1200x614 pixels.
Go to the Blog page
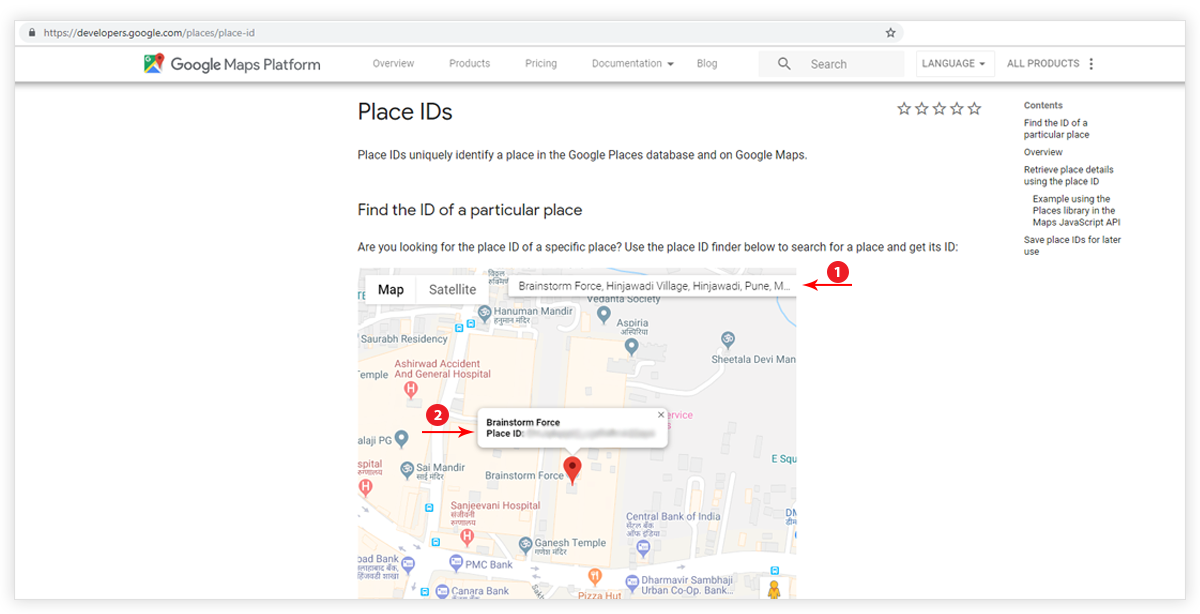click(x=707, y=64)
